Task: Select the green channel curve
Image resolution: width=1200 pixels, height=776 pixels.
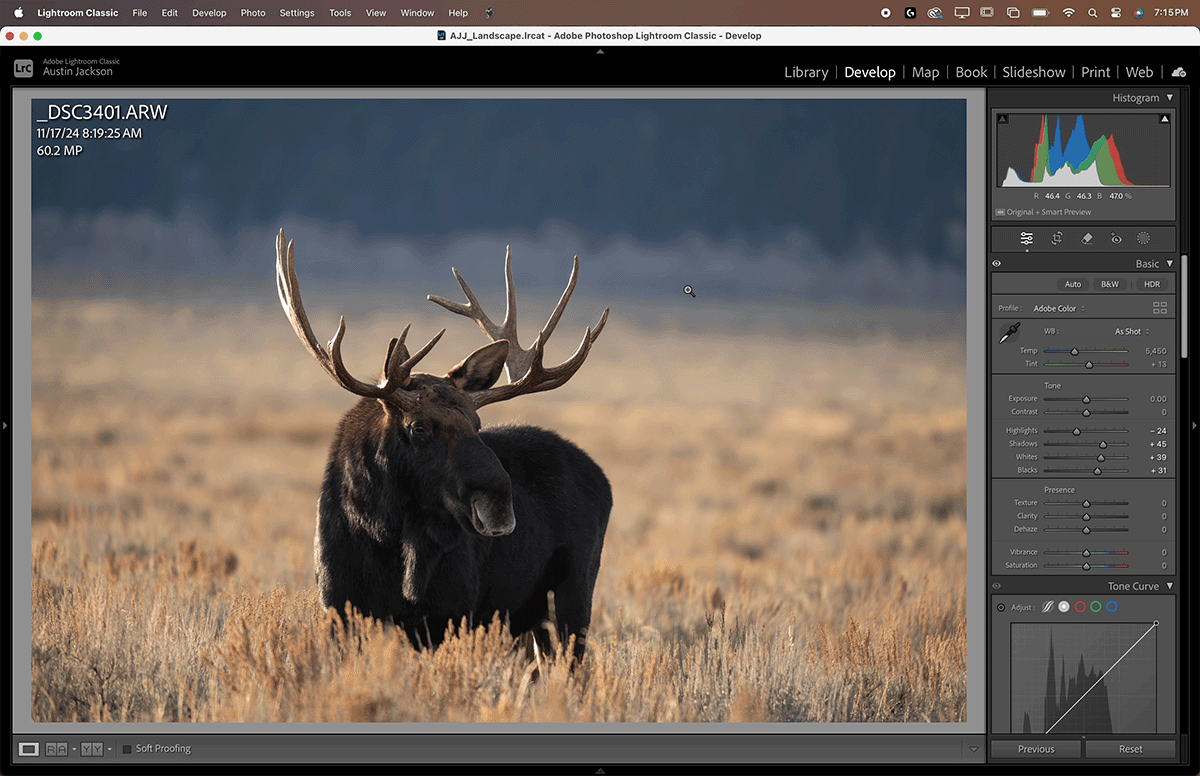Action: 1096,607
